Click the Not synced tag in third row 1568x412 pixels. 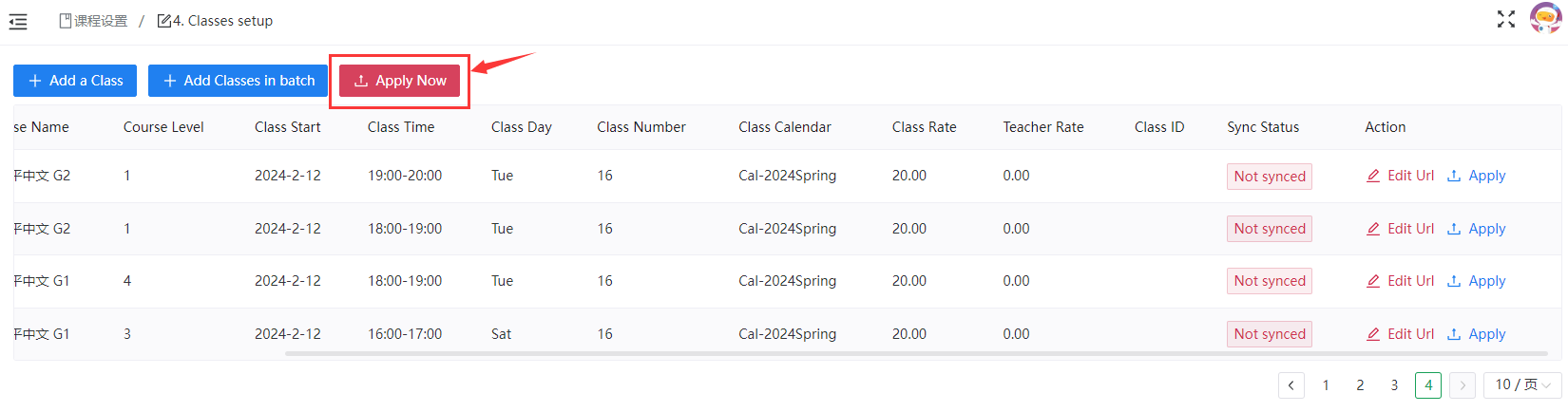coord(1269,281)
